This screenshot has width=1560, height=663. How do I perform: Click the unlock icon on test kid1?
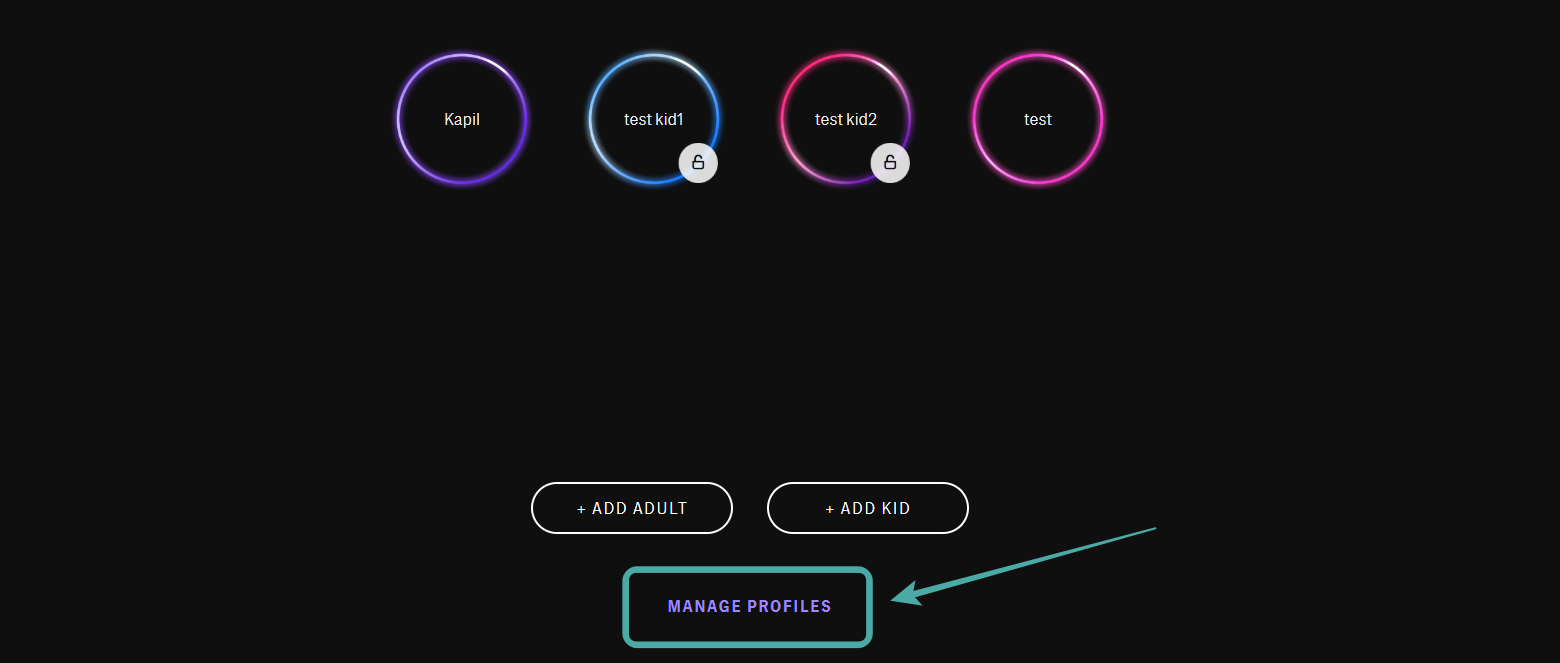click(698, 163)
